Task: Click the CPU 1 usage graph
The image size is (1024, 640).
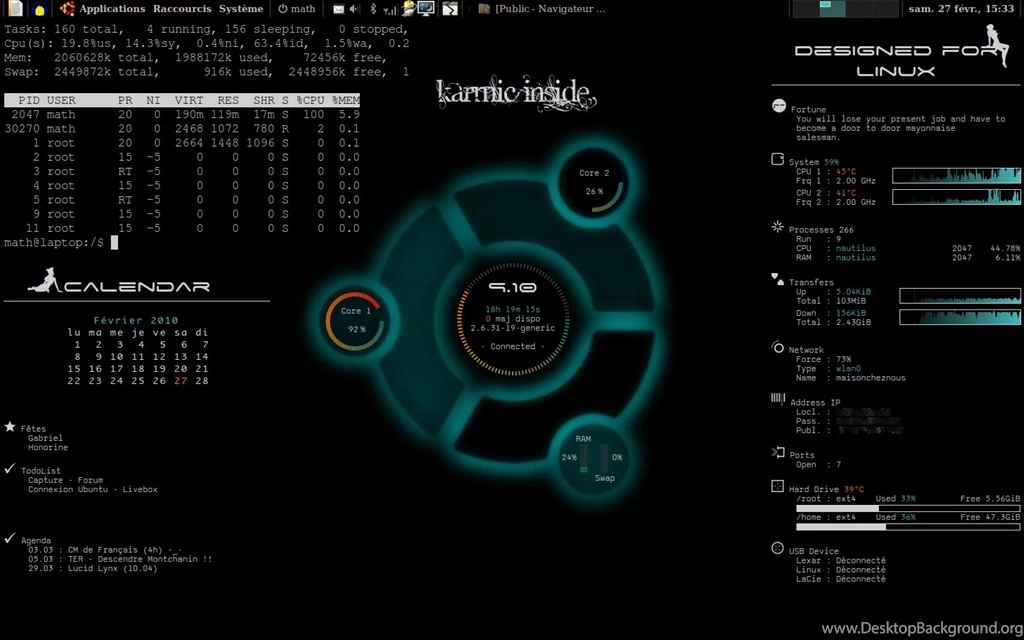Action: [x=956, y=175]
